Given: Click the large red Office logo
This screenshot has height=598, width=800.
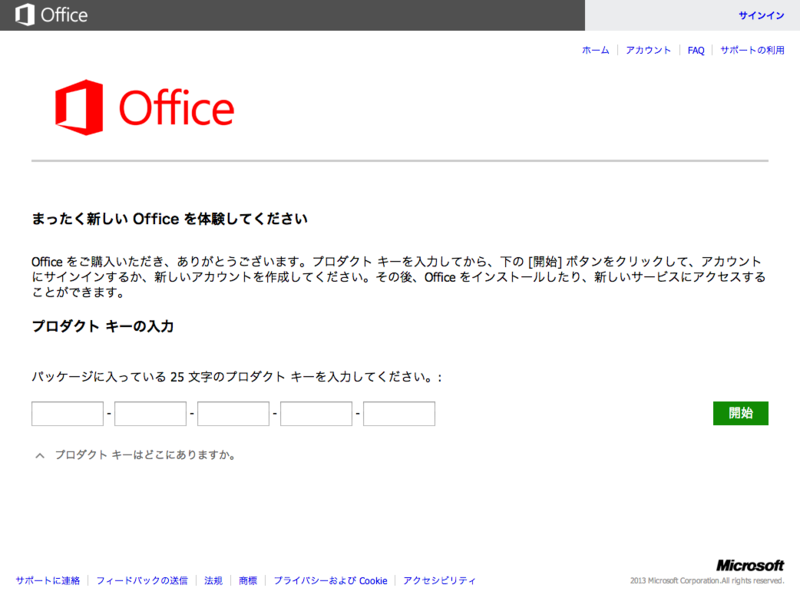Looking at the screenshot, I should click(144, 107).
